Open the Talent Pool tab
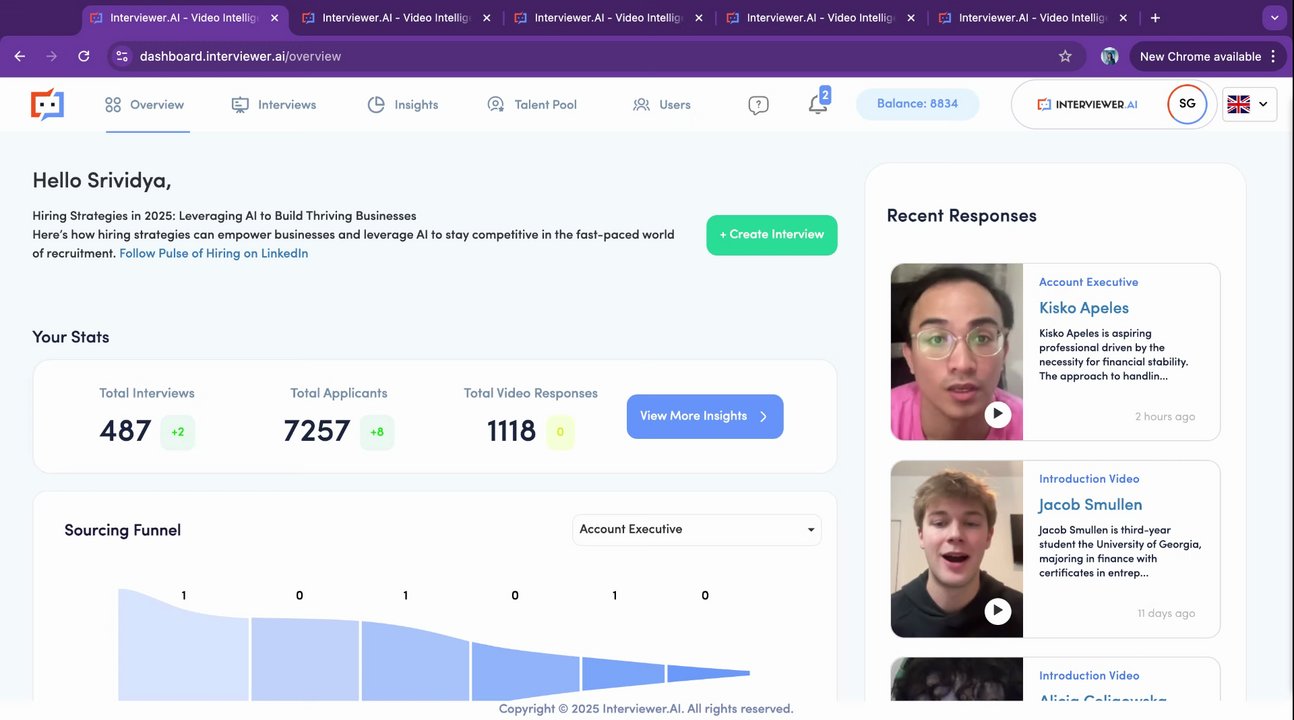The image size is (1294, 720). (x=532, y=104)
